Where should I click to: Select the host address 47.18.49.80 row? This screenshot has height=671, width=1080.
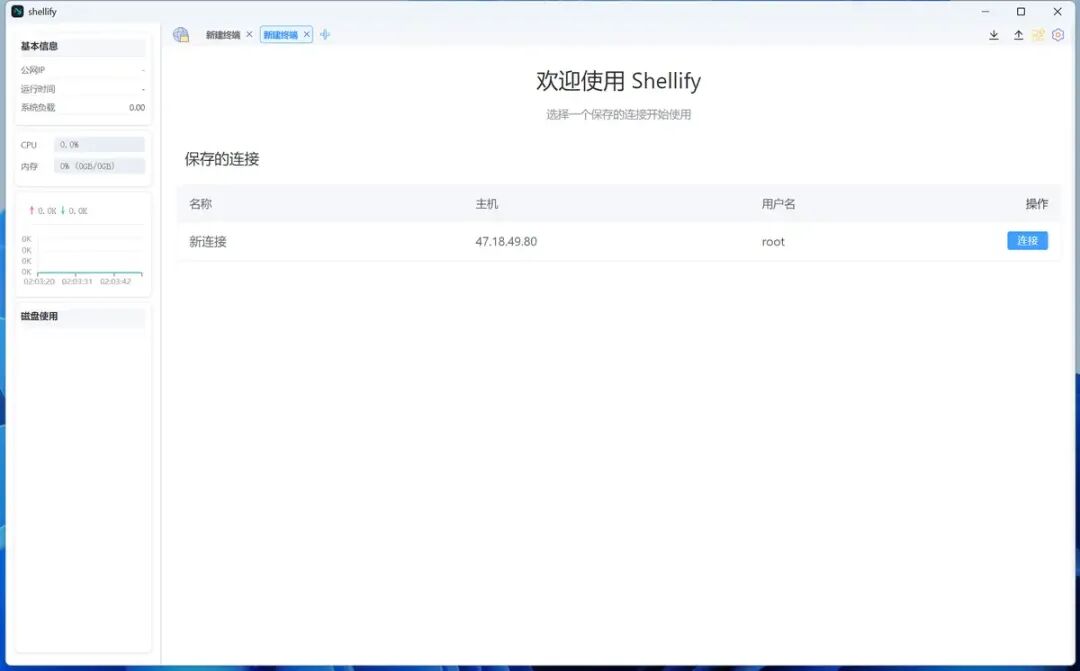(506, 241)
